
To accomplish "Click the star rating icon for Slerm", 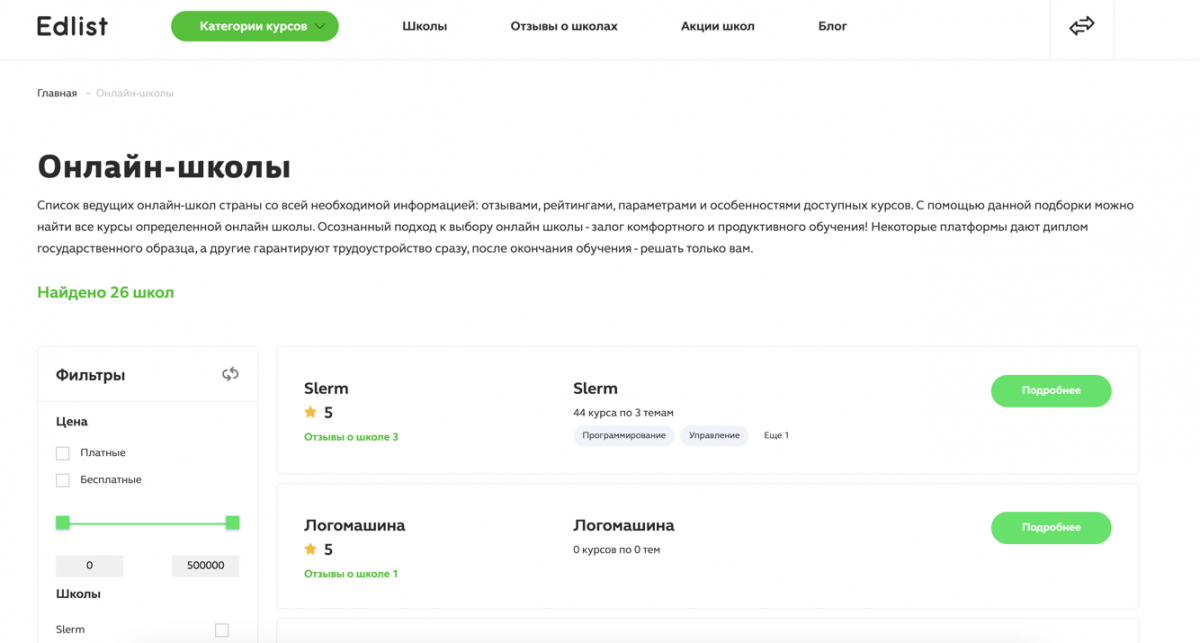I will point(310,412).
